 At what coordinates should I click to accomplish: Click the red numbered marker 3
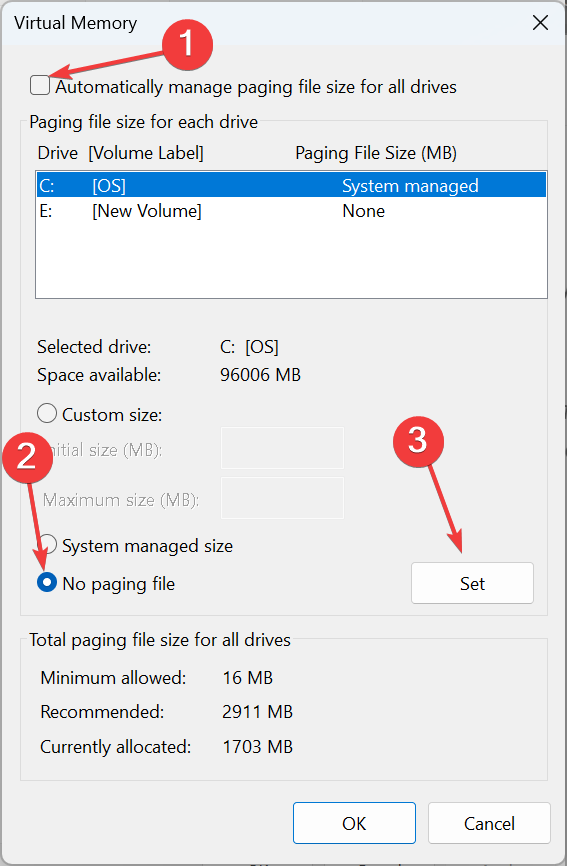point(418,441)
